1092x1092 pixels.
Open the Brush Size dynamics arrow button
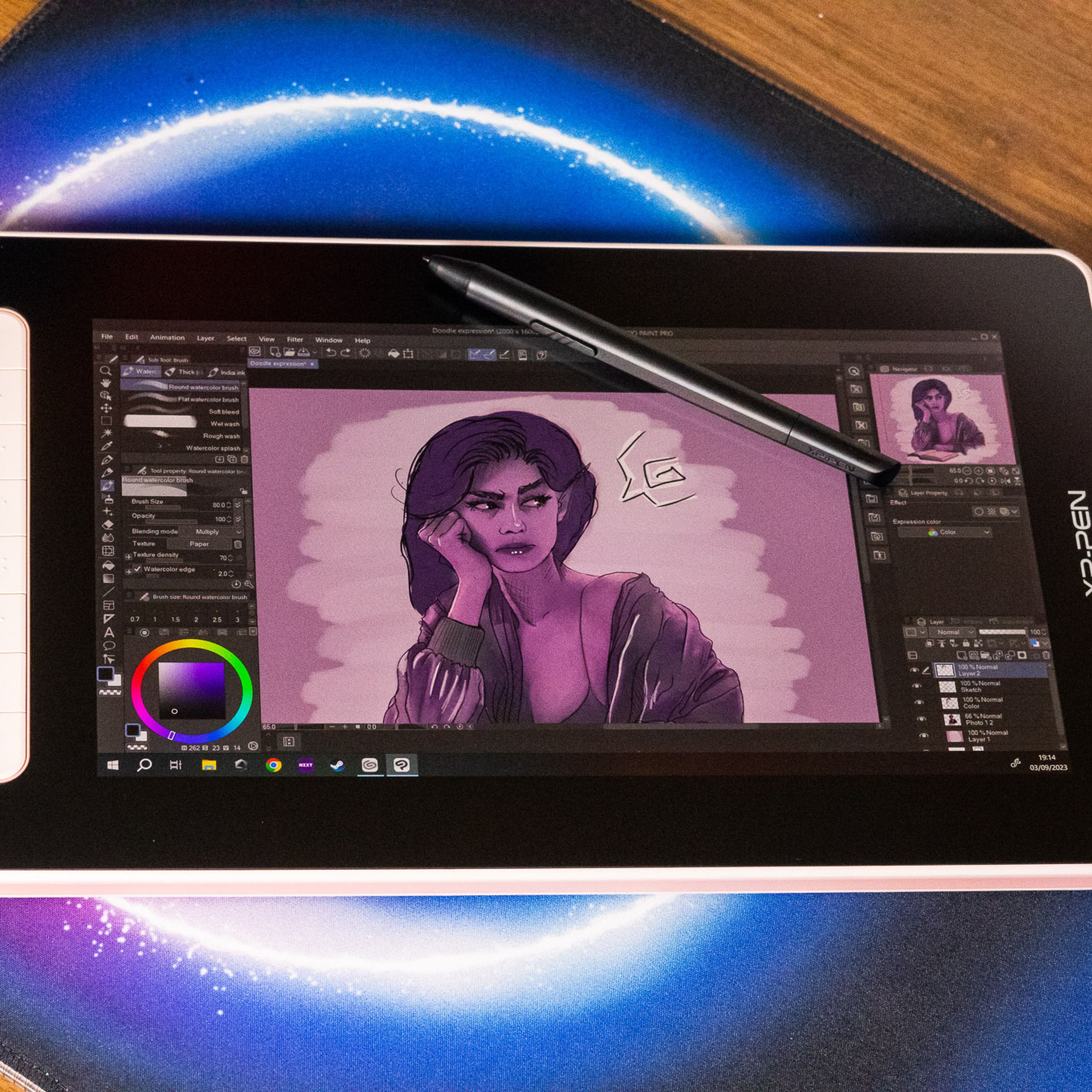coord(238,505)
